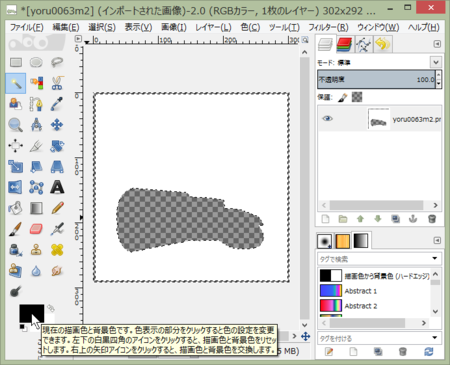Select the Ink tool

(x=16, y=250)
